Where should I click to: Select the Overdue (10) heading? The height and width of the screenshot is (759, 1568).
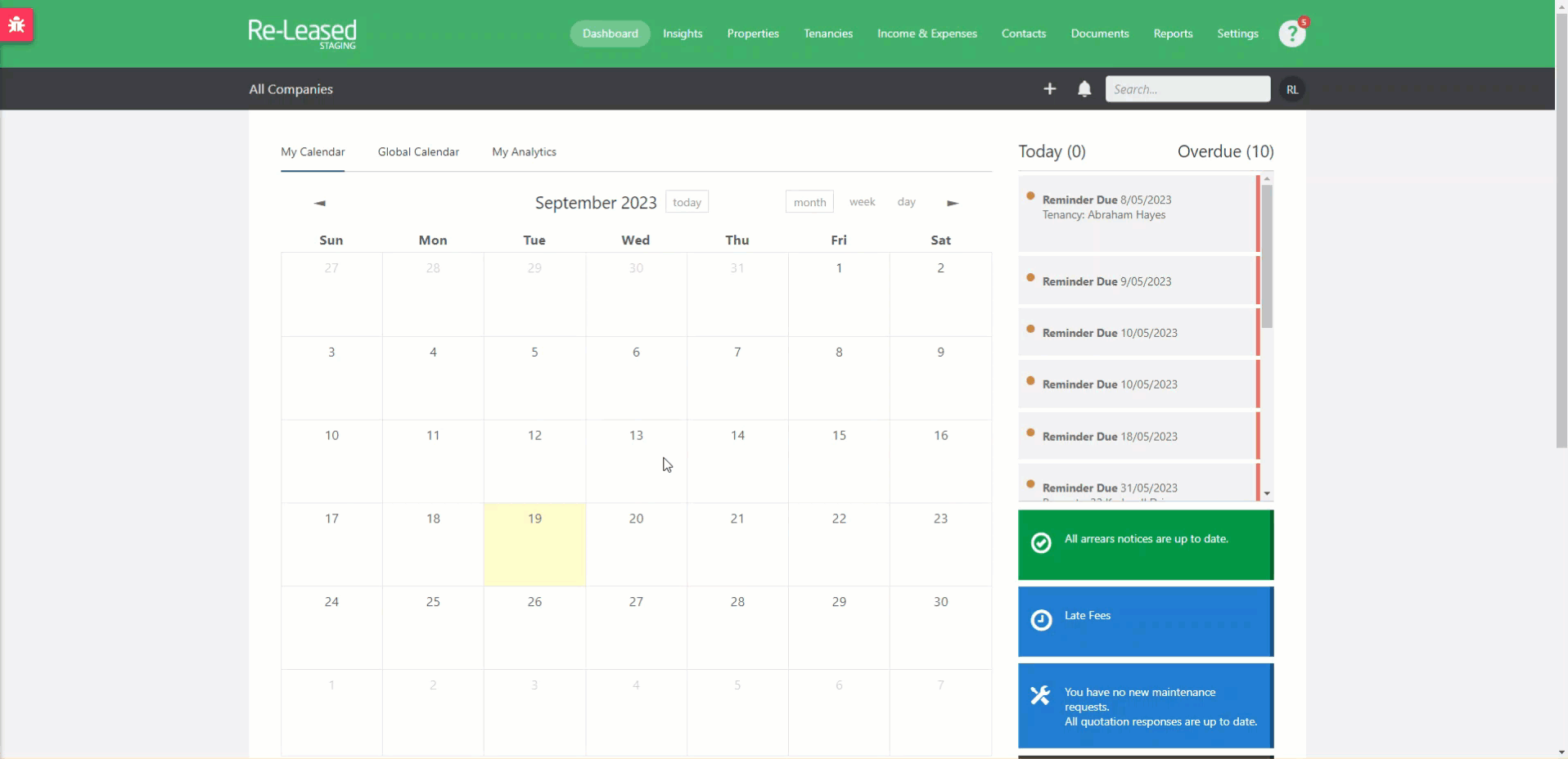click(1225, 151)
